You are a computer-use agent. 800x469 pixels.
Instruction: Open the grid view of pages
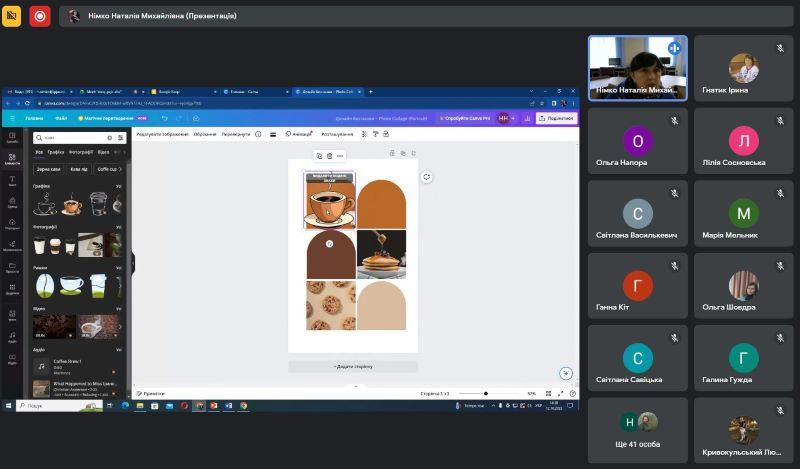pyautogui.click(x=548, y=393)
